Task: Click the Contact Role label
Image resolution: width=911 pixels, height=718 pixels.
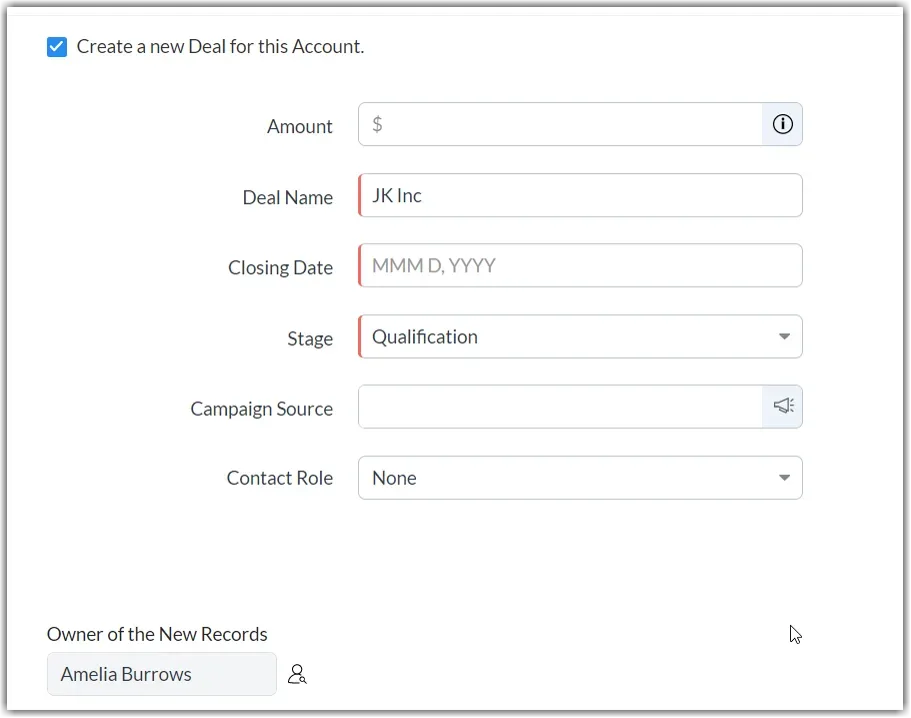Action: pos(279,478)
